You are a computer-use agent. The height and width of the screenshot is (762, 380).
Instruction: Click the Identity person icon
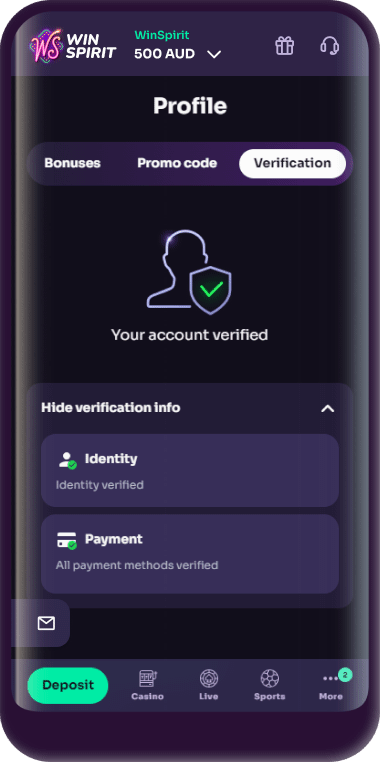67,459
